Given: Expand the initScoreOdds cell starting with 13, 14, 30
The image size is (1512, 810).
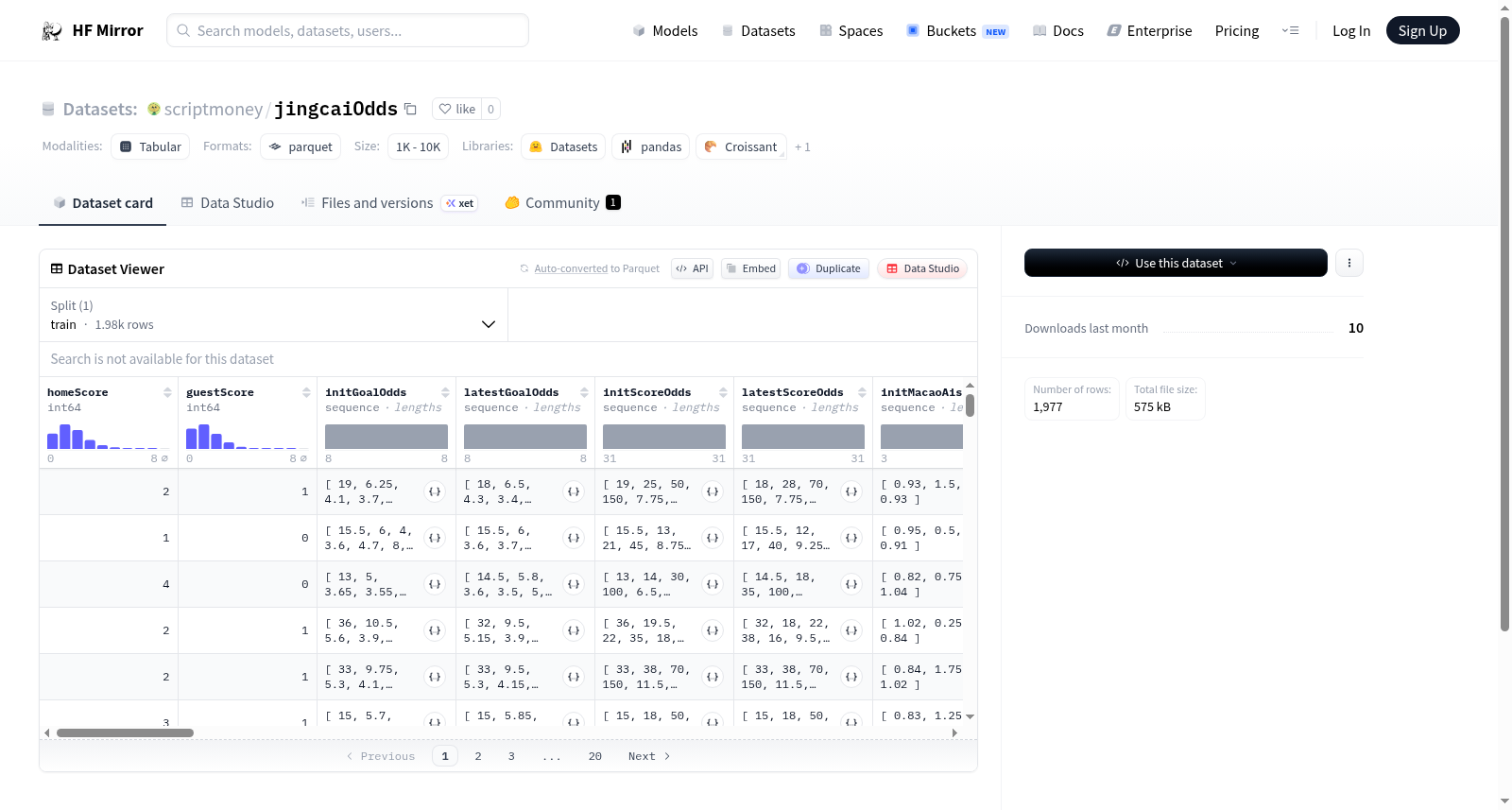Looking at the screenshot, I should (x=713, y=584).
